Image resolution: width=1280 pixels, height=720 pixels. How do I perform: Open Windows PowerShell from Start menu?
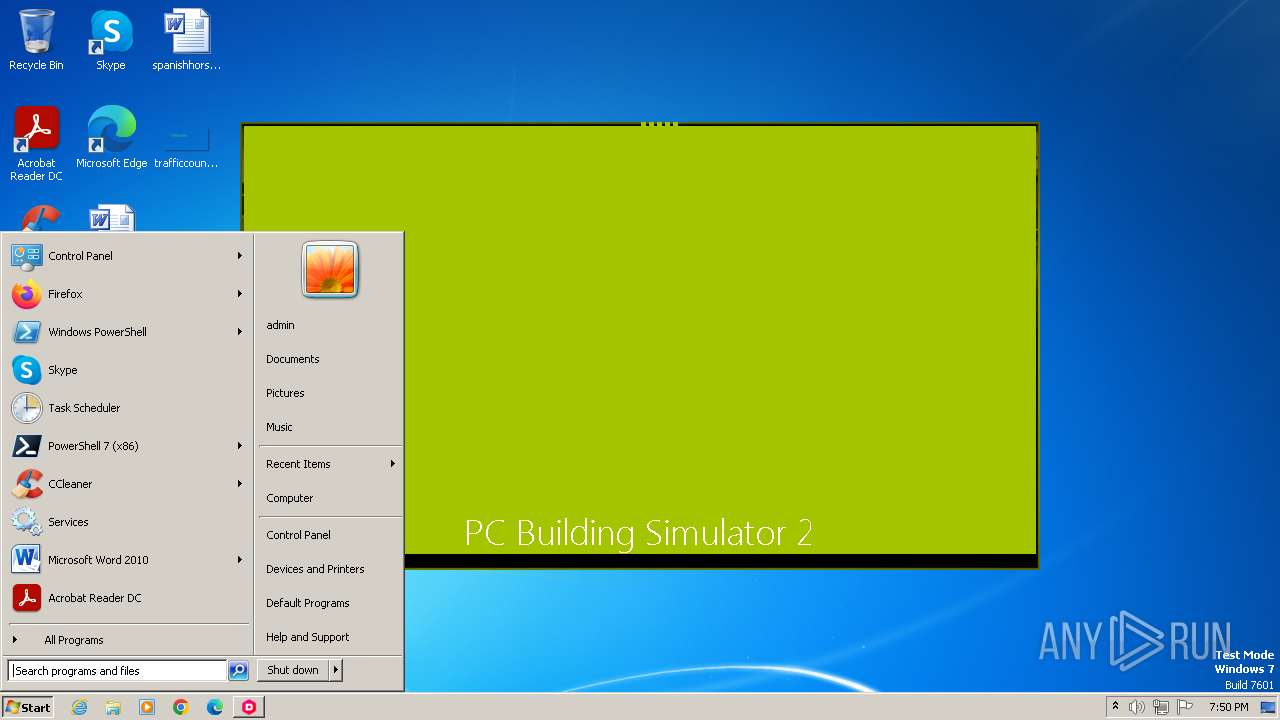[127, 332]
